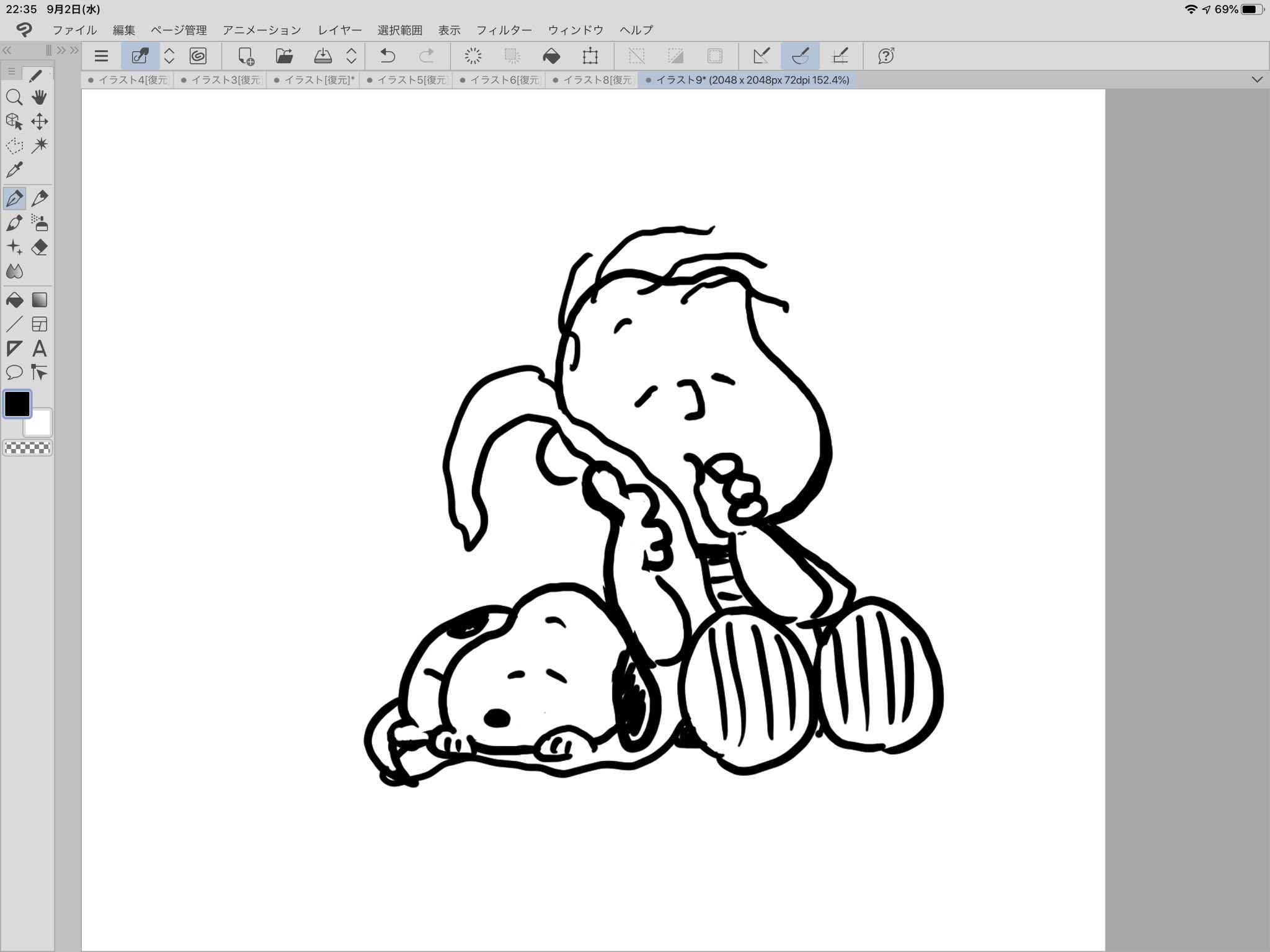This screenshot has width=1270, height=952.
Task: Expand the up-down arrows next to Save
Action: pyautogui.click(x=351, y=56)
